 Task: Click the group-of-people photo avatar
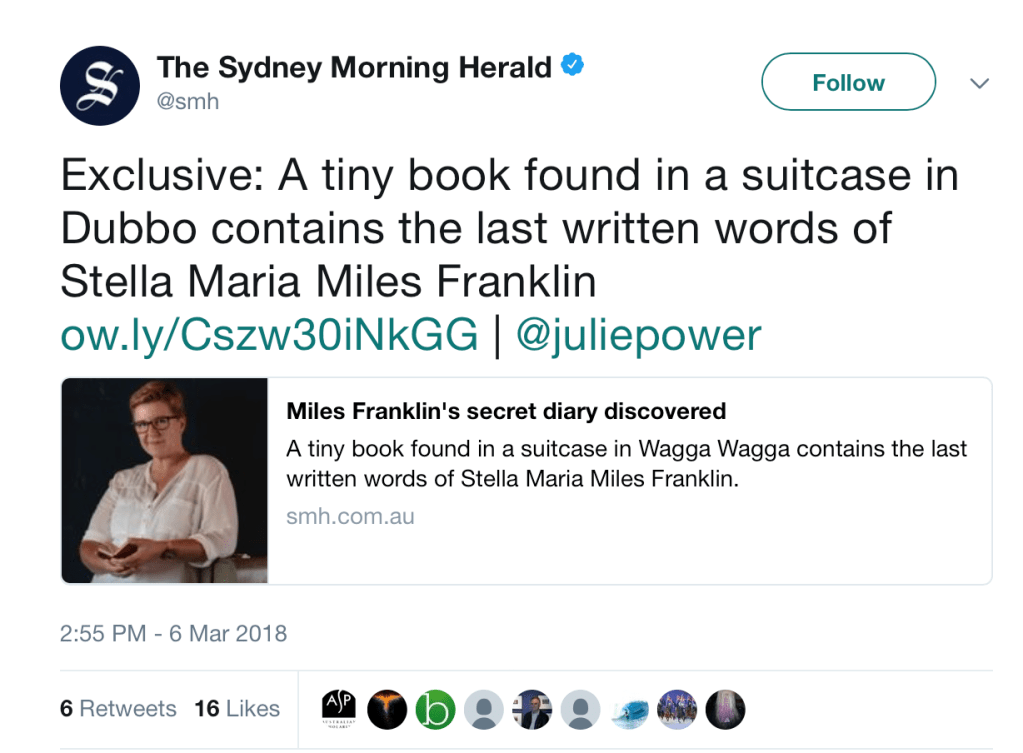[x=678, y=709]
